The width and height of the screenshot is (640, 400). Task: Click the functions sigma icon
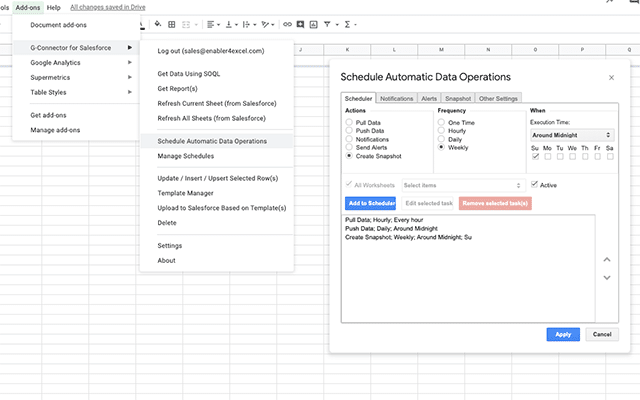tap(347, 24)
